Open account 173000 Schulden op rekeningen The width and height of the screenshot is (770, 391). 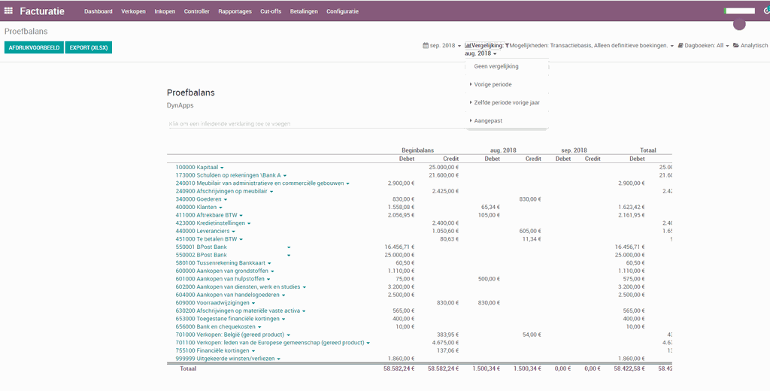click(x=231, y=175)
